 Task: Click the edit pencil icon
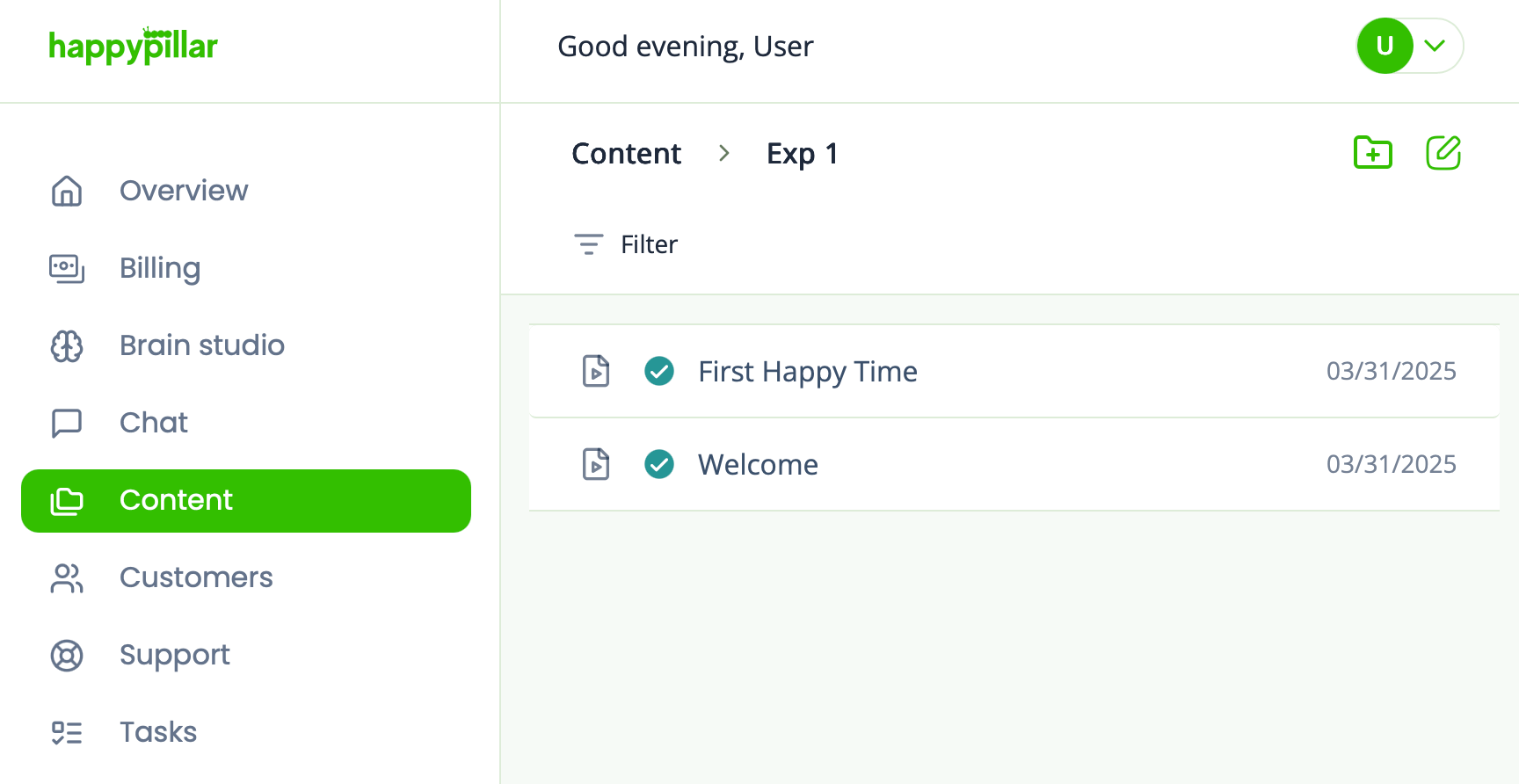click(x=1443, y=153)
